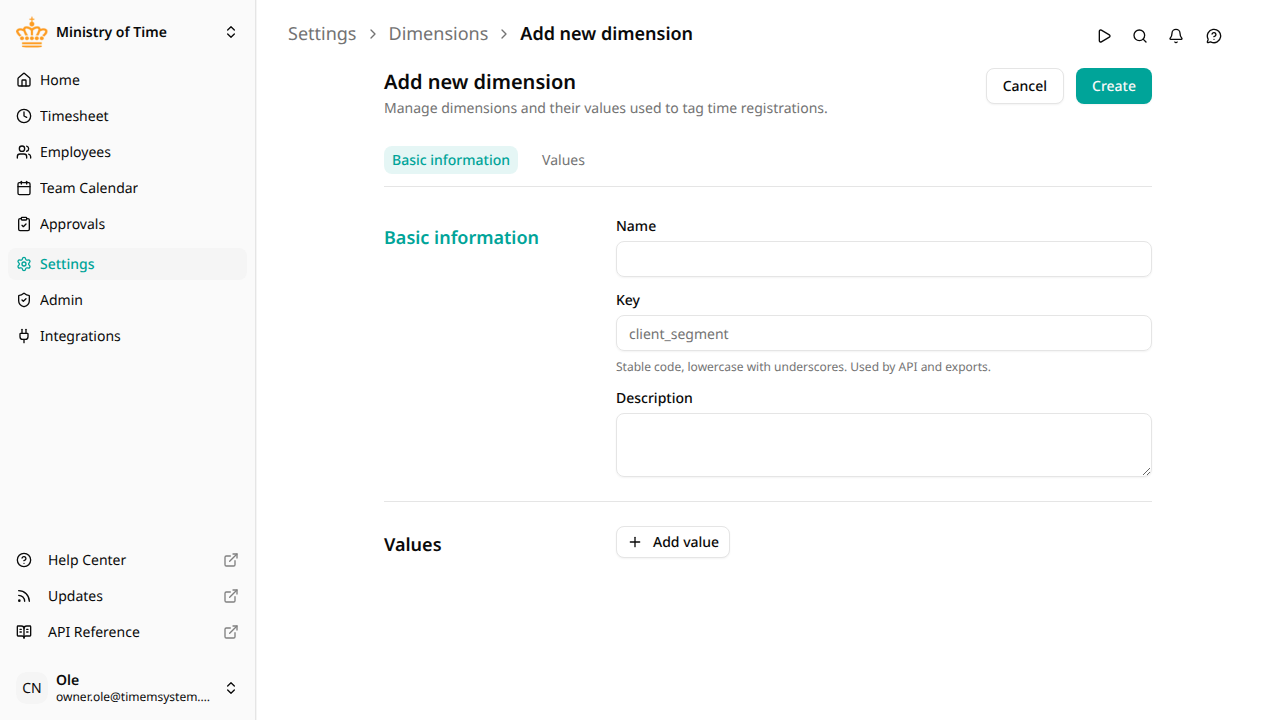Screen dimensions: 1280x720
Task: Click the Create button
Action: tap(1114, 86)
